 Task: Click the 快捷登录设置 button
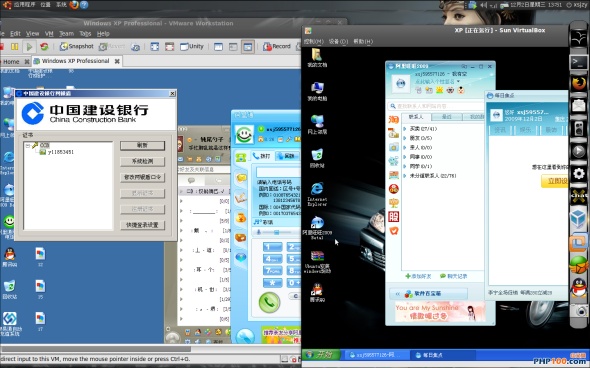[x=142, y=225]
